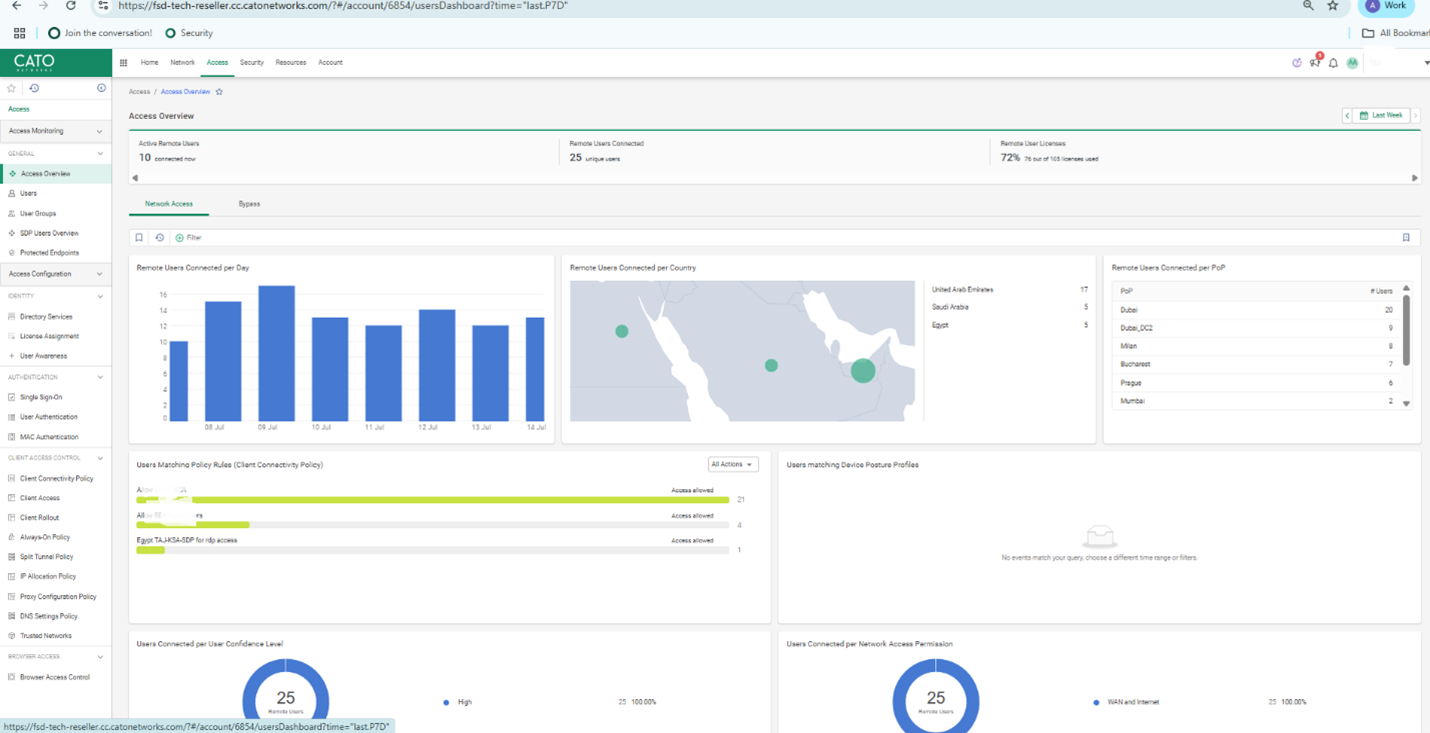1430x733 pixels.
Task: Open the Last Week date range picker
Action: coord(1381,116)
